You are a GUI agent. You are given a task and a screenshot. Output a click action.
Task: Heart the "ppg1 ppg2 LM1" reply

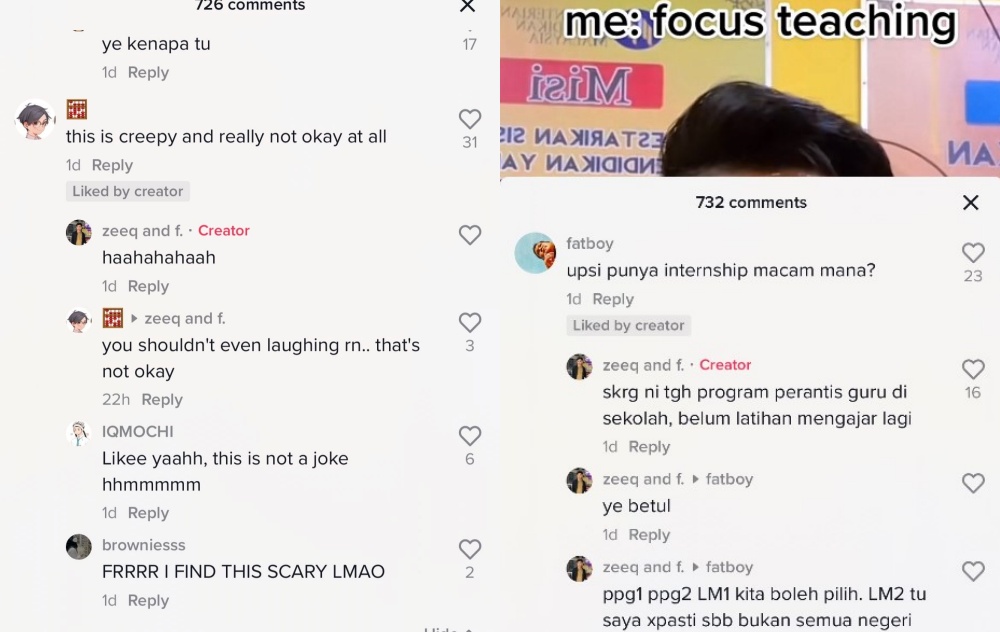973,571
